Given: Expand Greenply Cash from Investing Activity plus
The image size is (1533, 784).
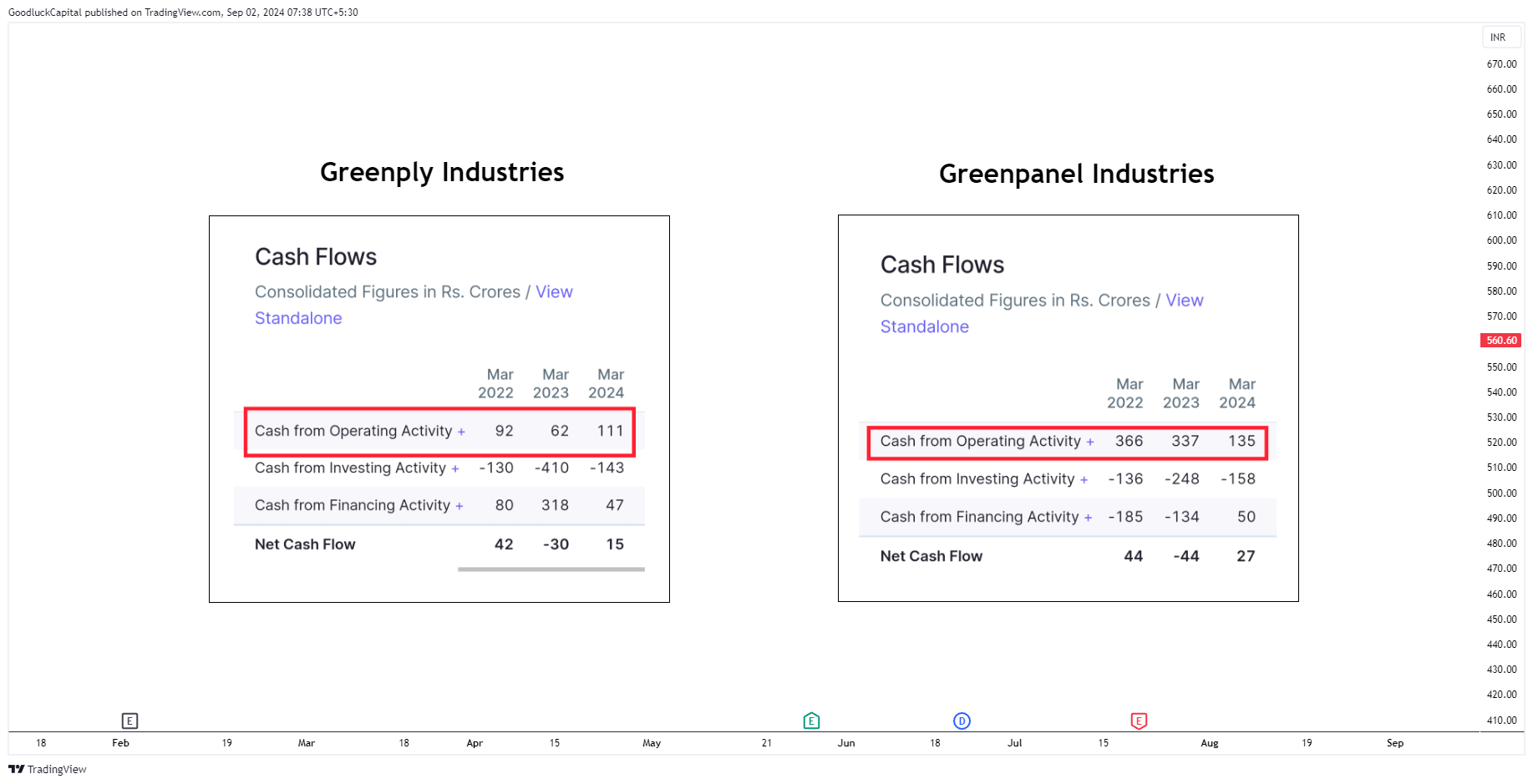Looking at the screenshot, I should (455, 469).
